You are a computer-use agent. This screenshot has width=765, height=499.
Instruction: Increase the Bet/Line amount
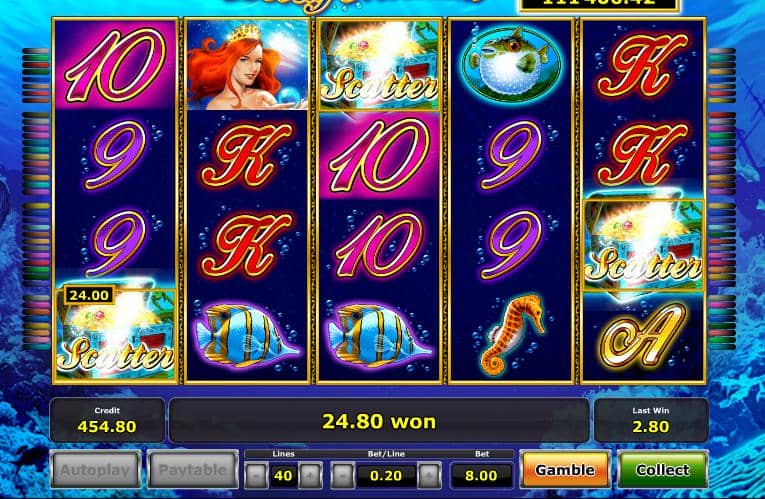[x=429, y=475]
